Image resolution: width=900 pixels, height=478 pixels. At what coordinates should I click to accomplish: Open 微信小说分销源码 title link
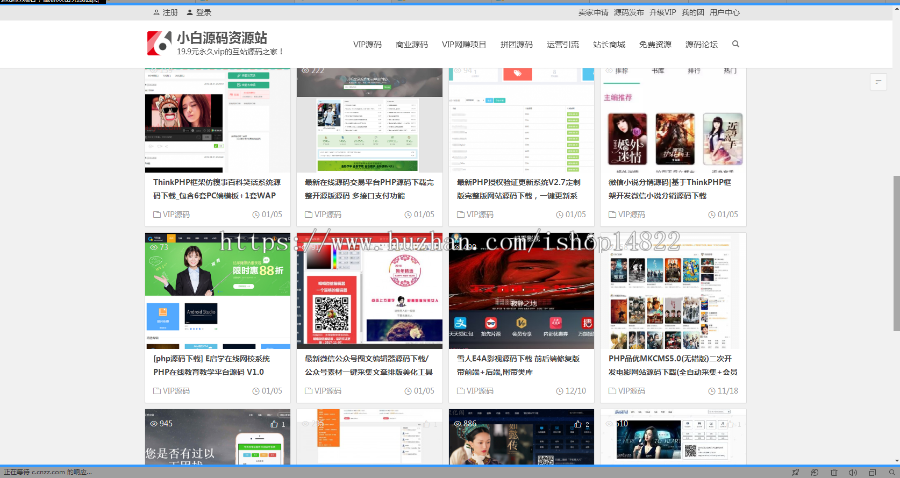(x=670, y=189)
